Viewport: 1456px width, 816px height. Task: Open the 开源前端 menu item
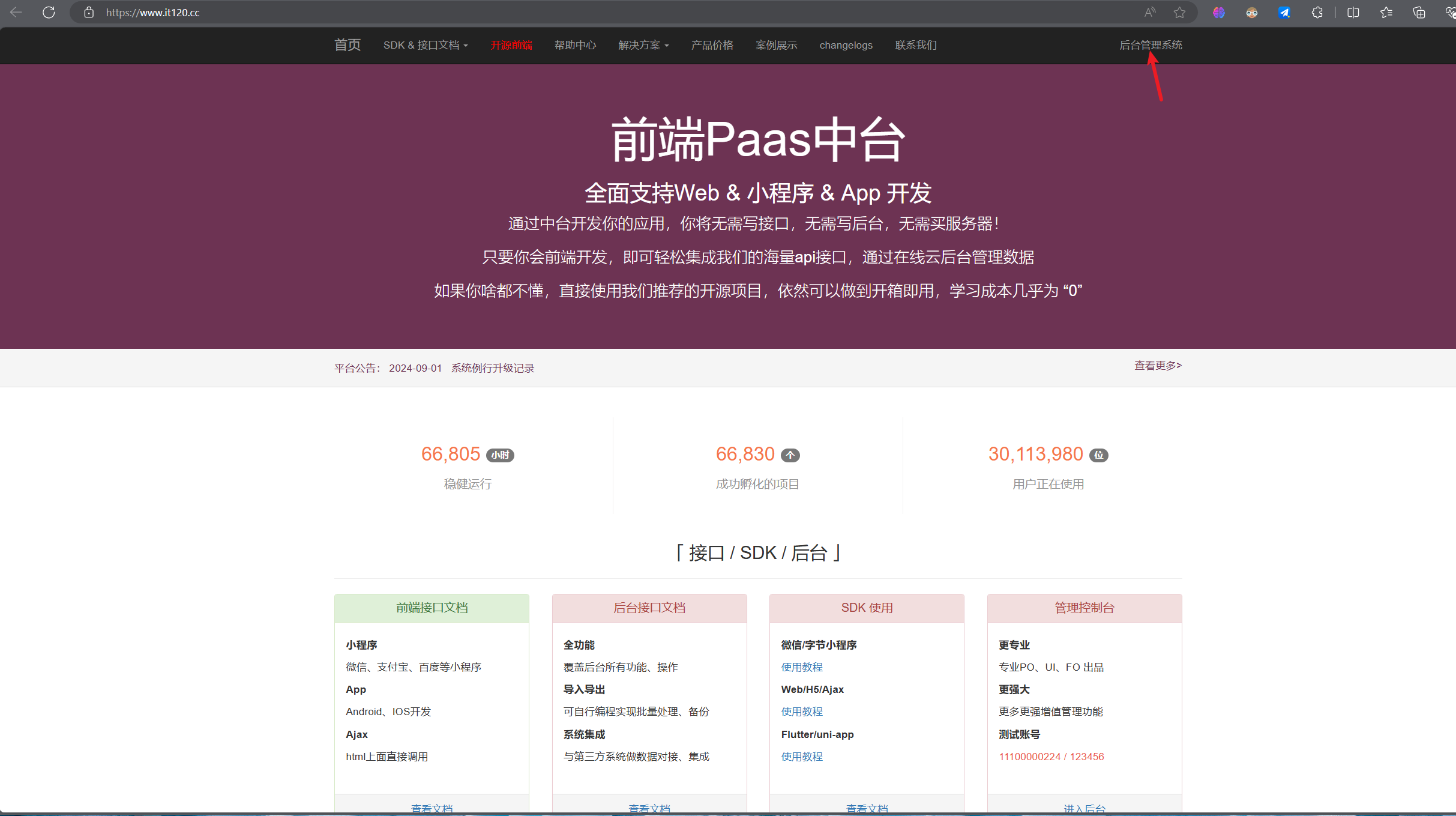click(x=511, y=45)
